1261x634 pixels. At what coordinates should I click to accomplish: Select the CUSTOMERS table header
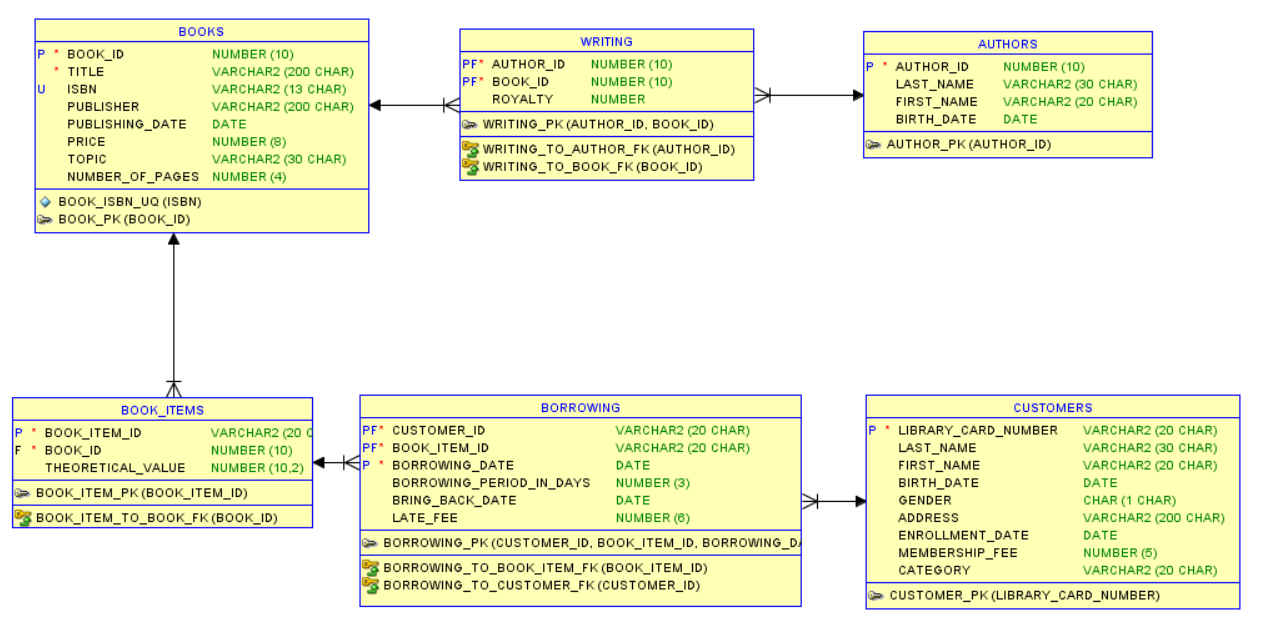click(x=1052, y=408)
